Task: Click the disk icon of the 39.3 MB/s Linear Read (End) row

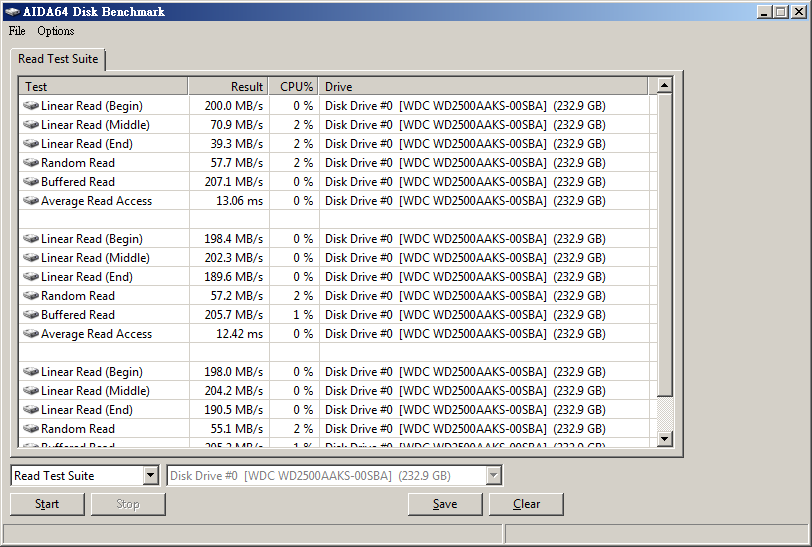Action: 31,143
